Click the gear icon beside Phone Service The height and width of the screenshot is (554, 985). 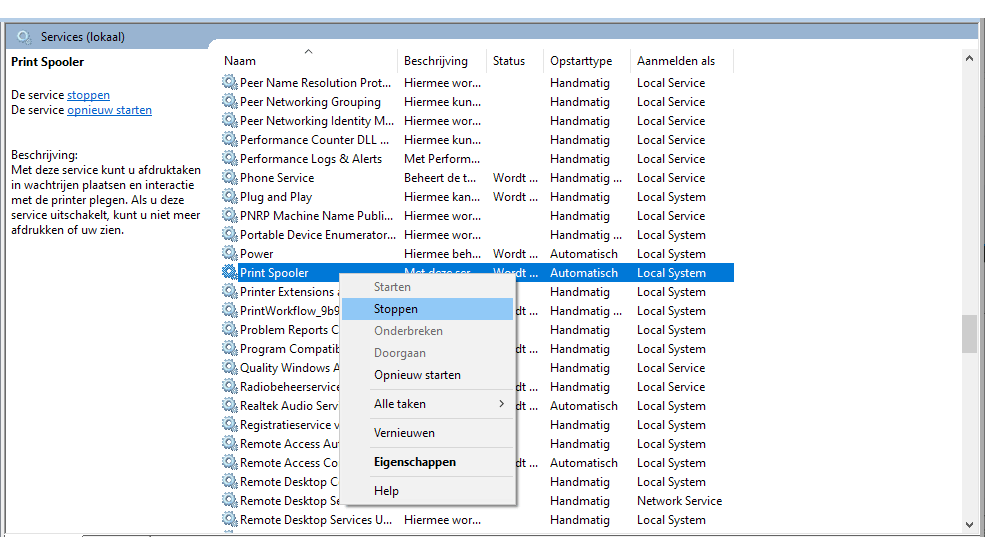click(x=229, y=177)
